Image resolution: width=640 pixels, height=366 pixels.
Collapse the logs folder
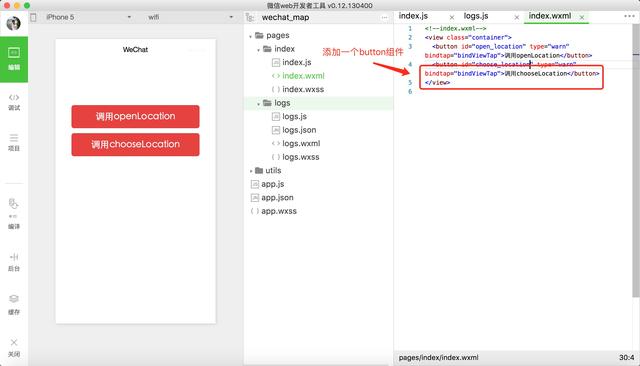[258, 104]
